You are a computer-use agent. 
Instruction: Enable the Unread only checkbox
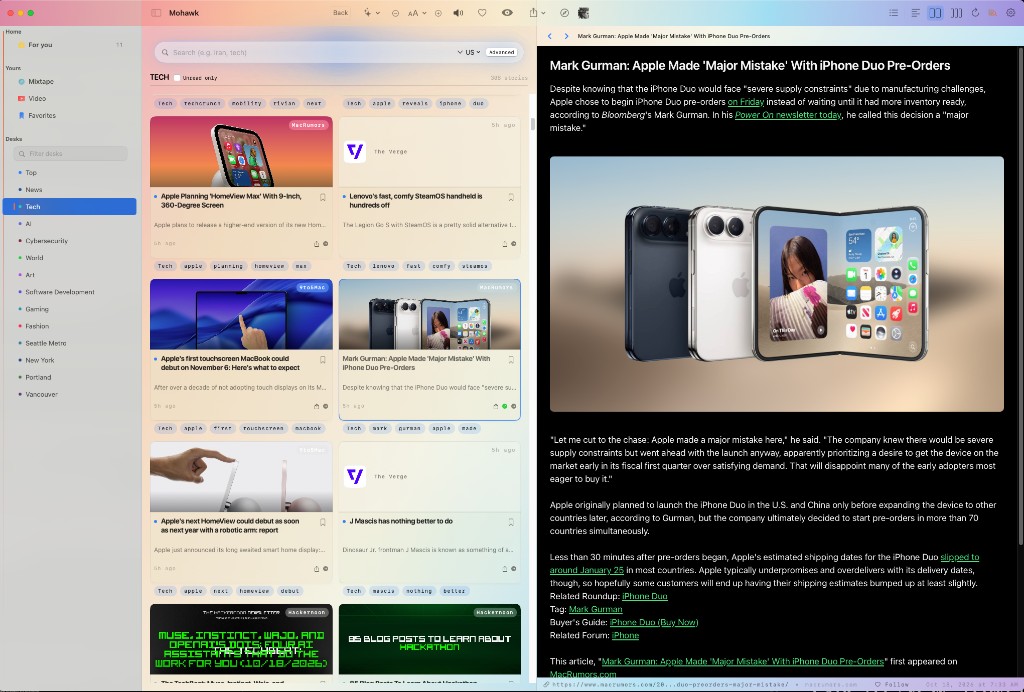(177, 78)
